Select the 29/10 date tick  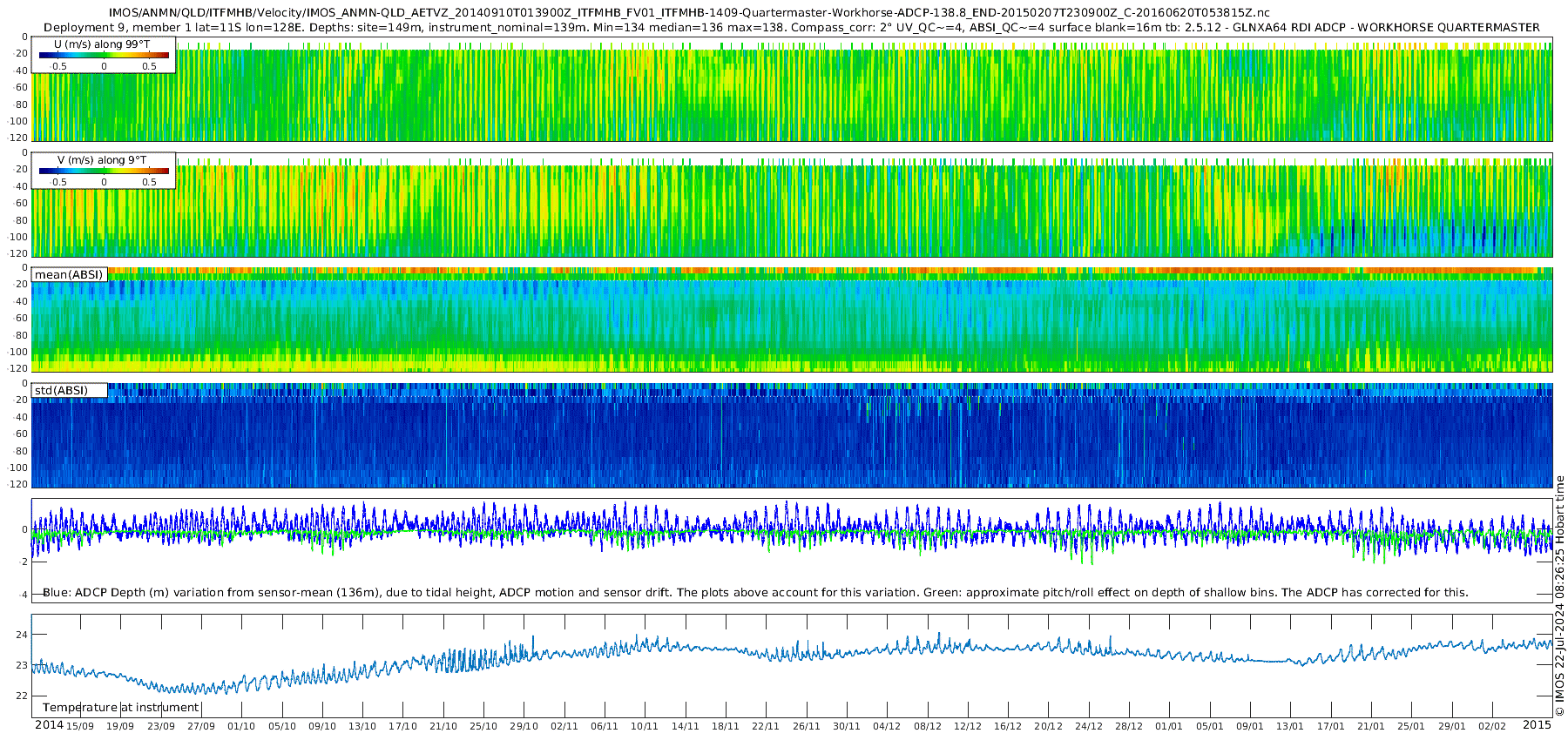point(524,726)
